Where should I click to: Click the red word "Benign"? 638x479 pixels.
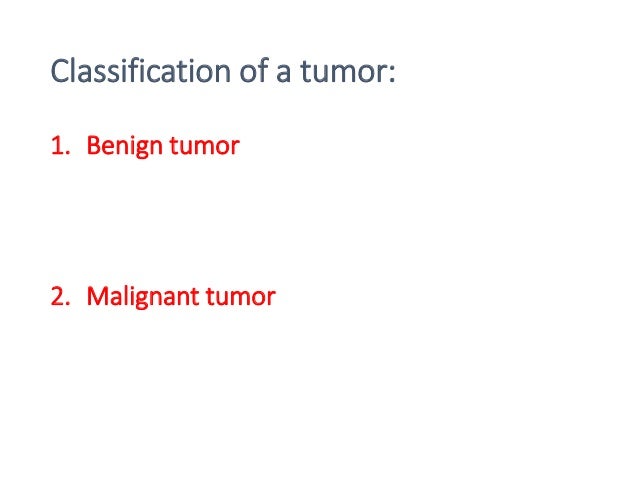pyautogui.click(x=125, y=146)
